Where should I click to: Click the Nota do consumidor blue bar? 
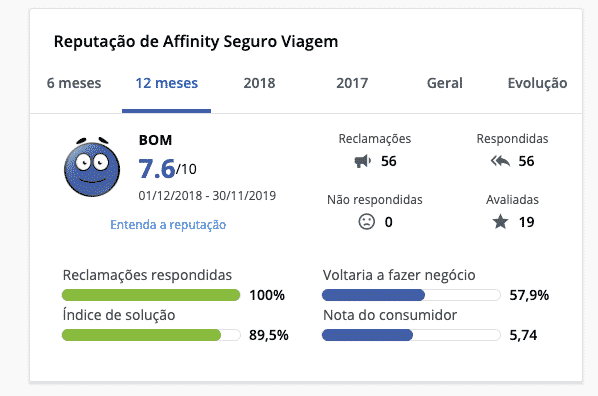[x=411, y=335]
